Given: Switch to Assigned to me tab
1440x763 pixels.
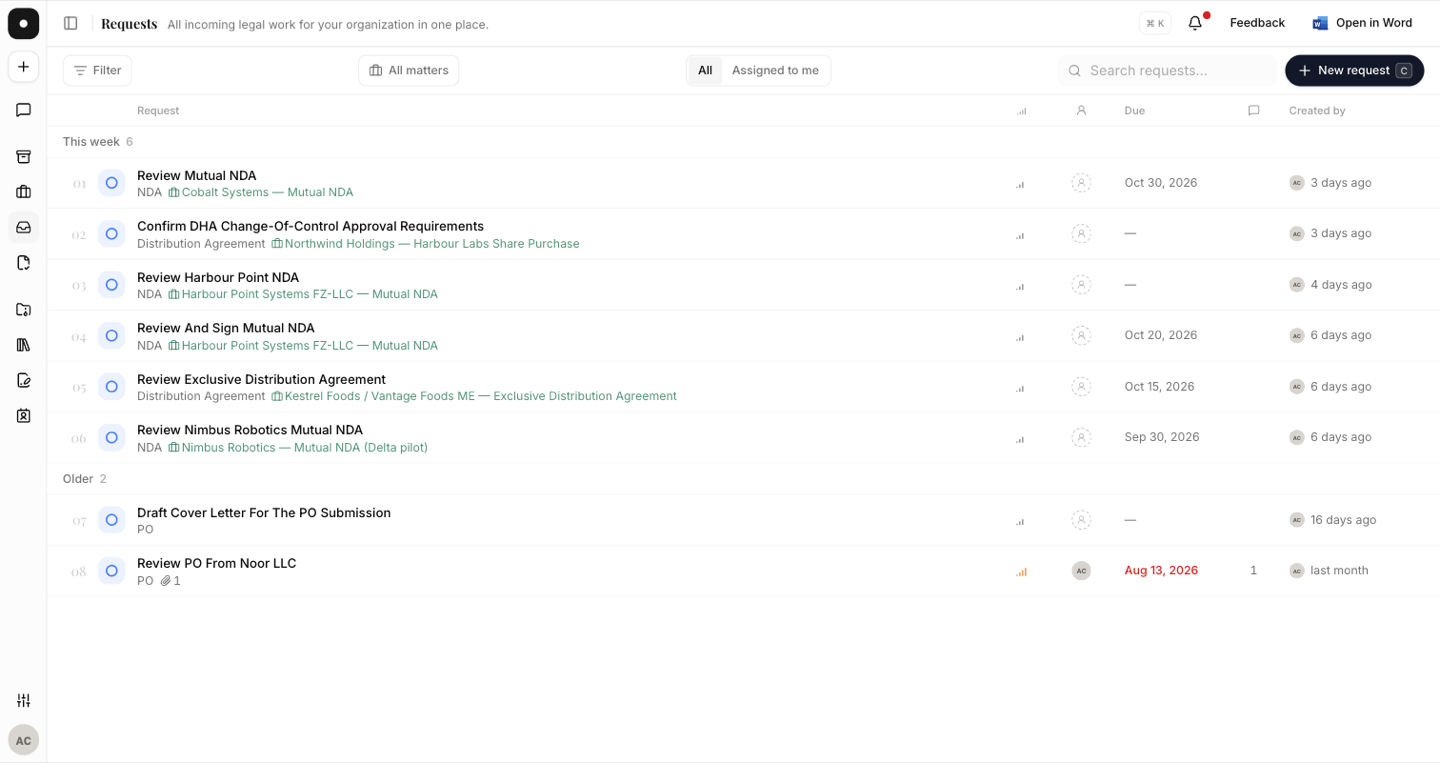Looking at the screenshot, I should pyautogui.click(x=775, y=70).
